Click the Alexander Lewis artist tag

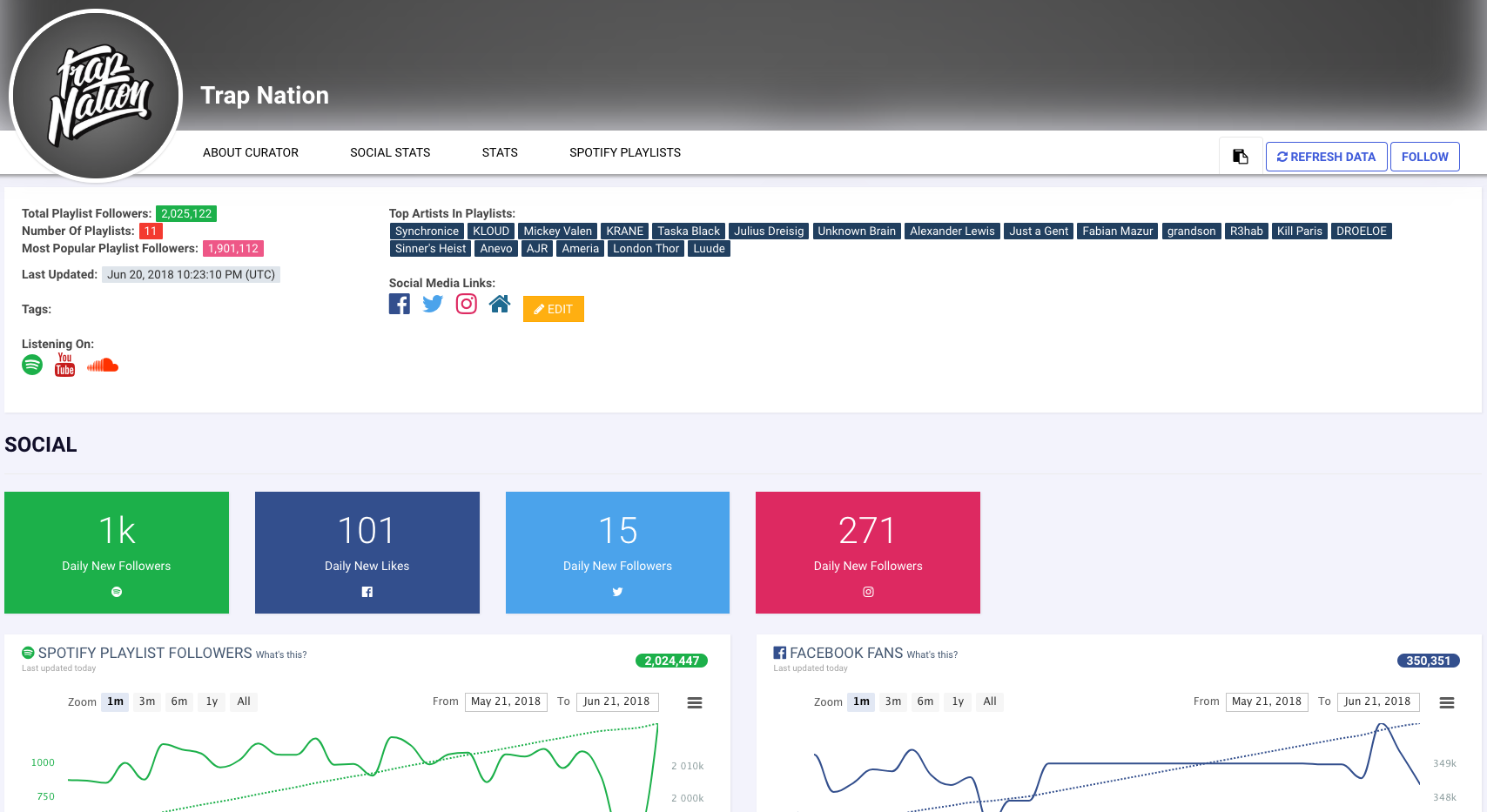952,231
